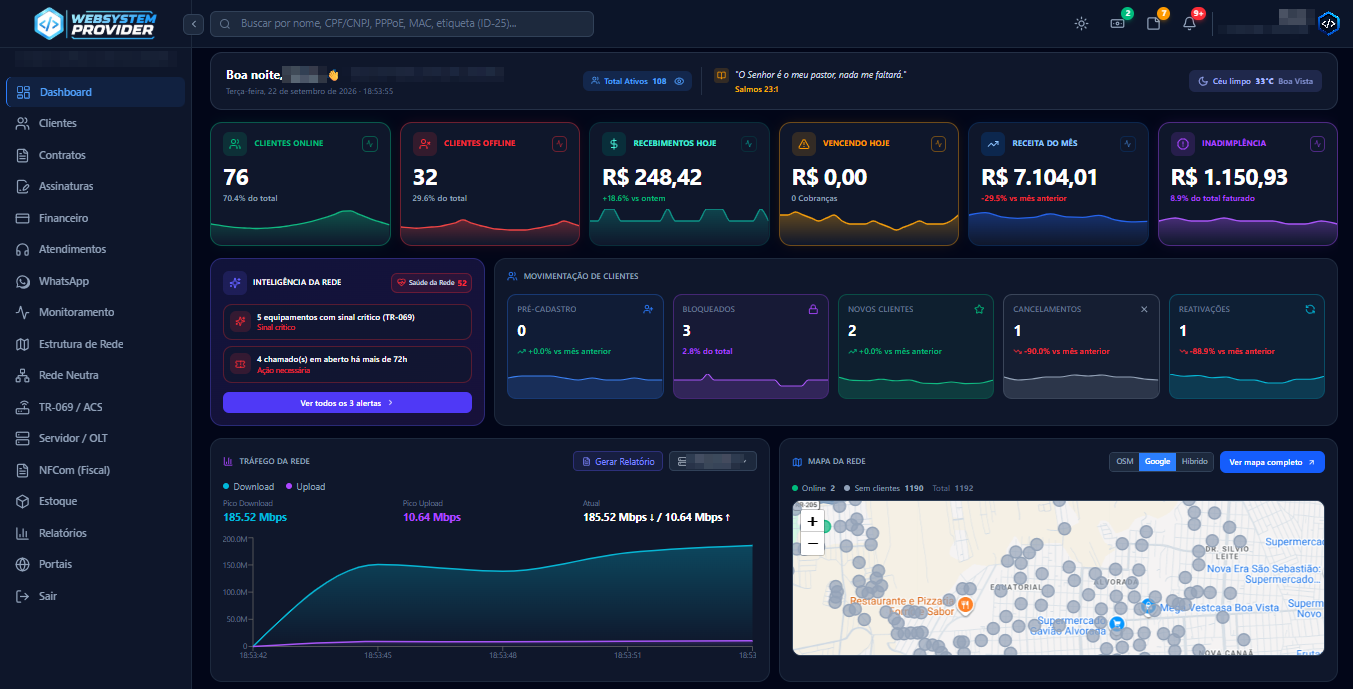The height and width of the screenshot is (689, 1353).
Task: Log out with Sair
Action: pos(96,596)
